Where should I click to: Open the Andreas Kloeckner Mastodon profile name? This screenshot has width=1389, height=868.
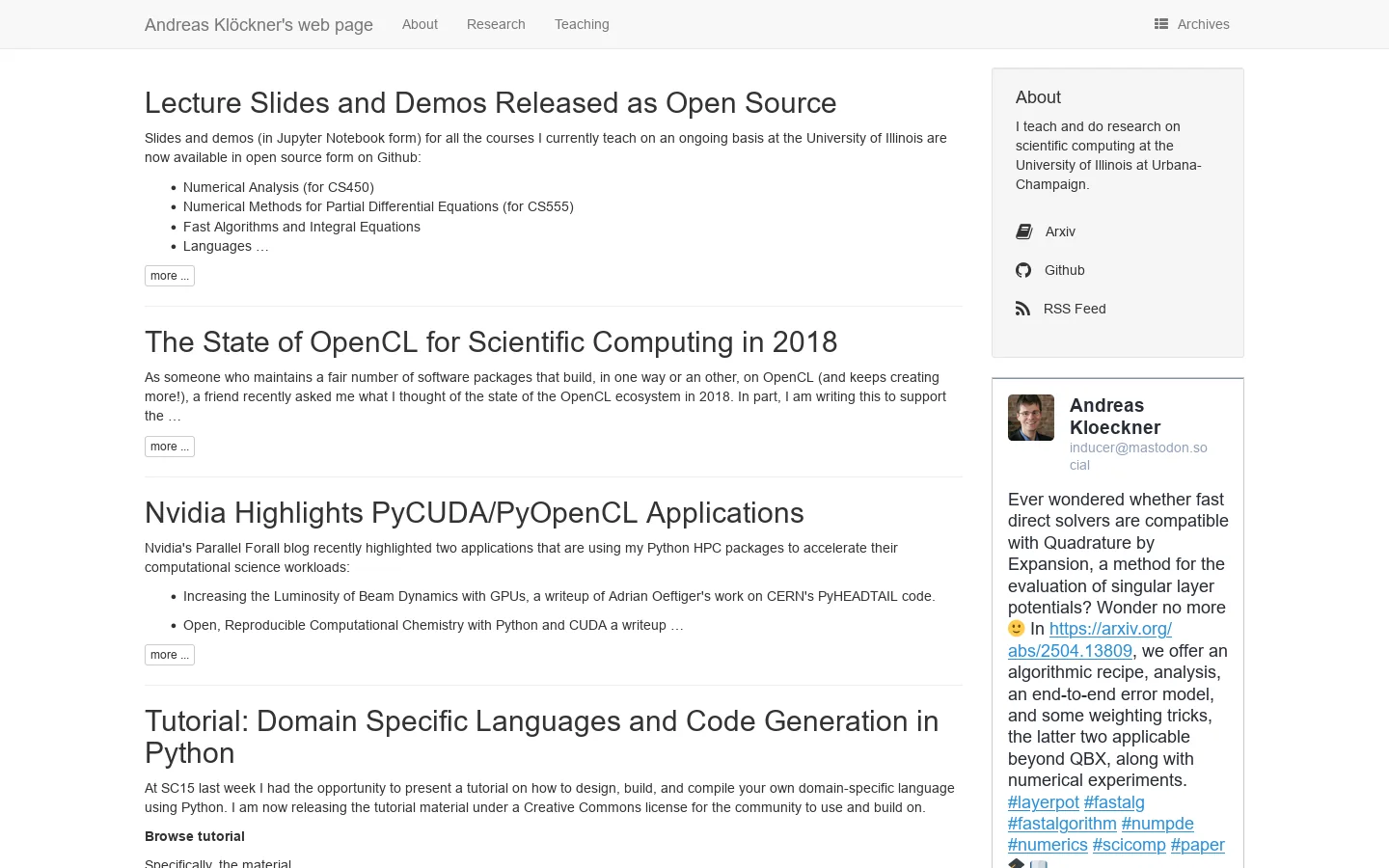pyautogui.click(x=1115, y=417)
